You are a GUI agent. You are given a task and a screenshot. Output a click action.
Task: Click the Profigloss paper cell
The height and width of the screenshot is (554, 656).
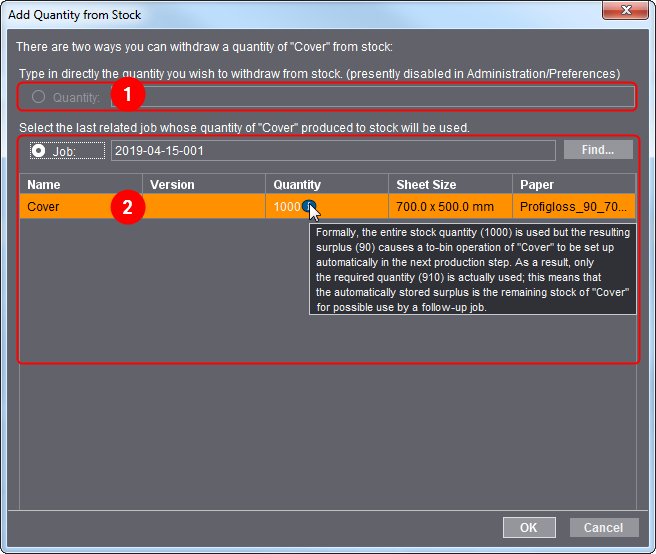click(574, 207)
